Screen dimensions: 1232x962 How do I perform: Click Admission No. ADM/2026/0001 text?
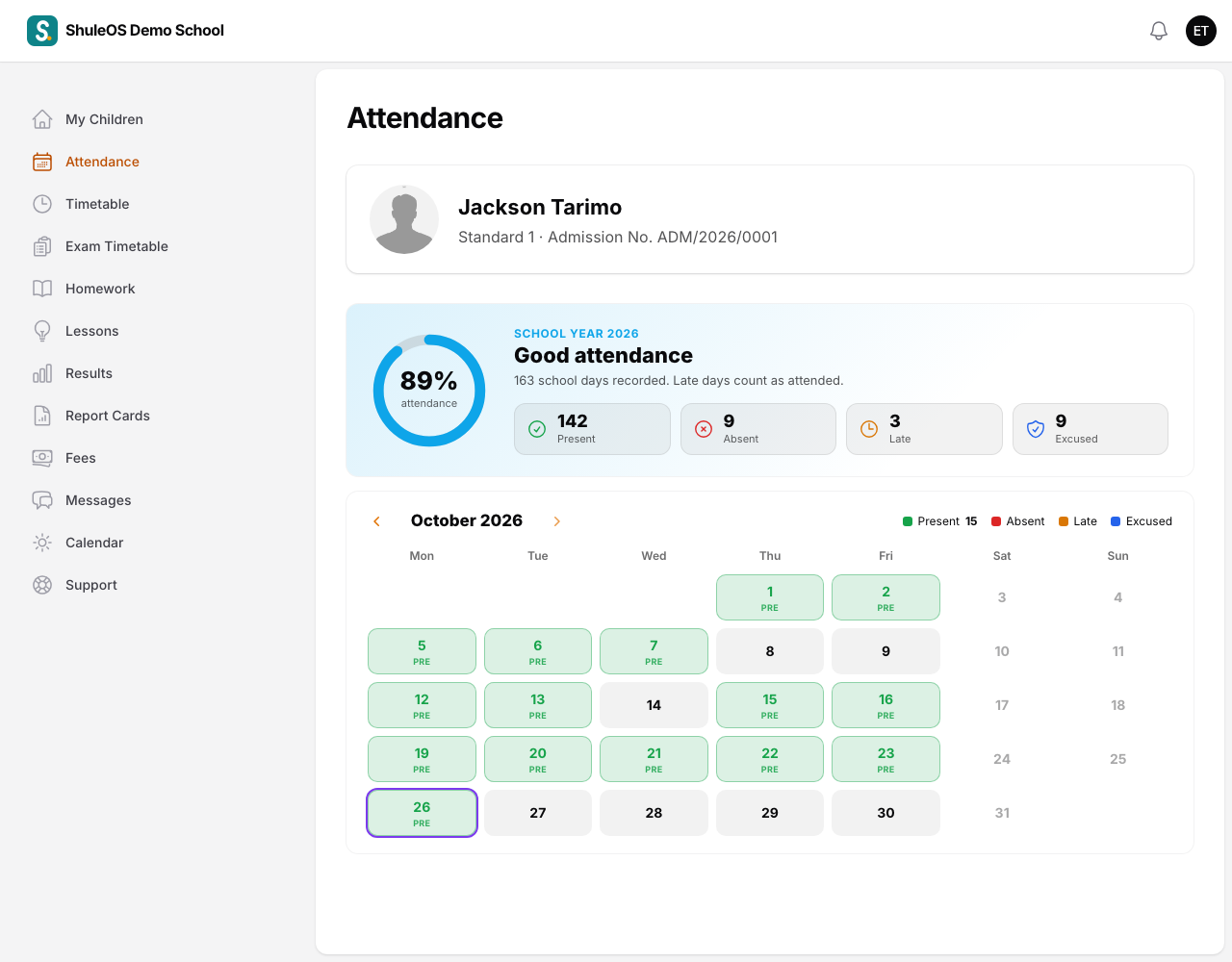[663, 238]
